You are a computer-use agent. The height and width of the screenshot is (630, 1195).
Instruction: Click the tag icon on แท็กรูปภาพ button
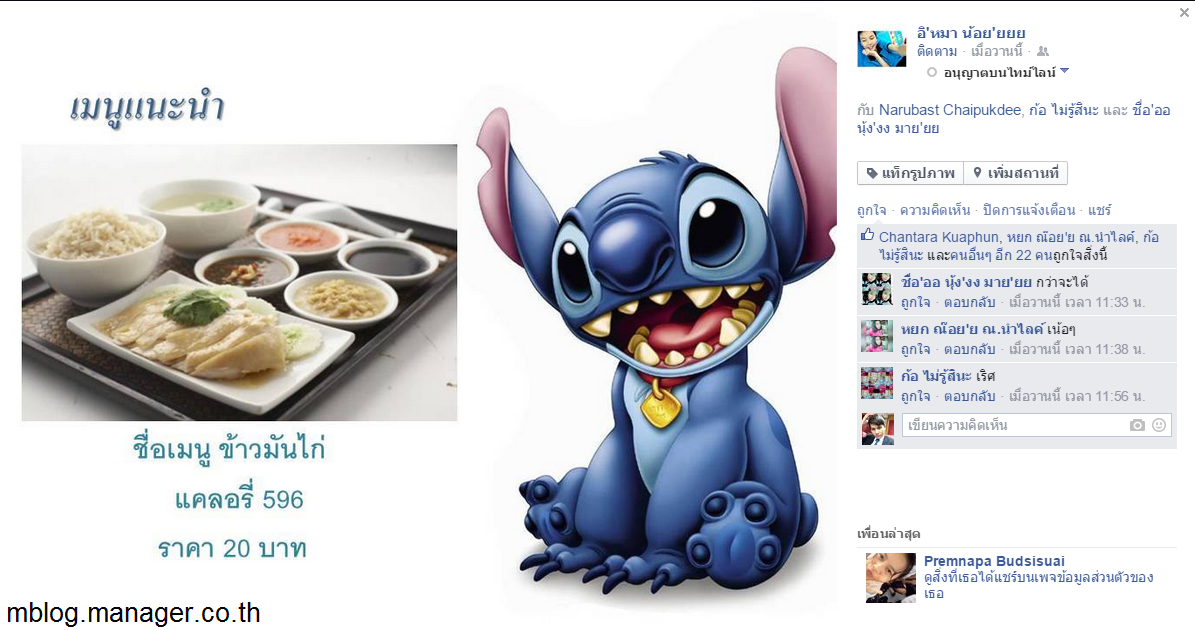coord(872,173)
